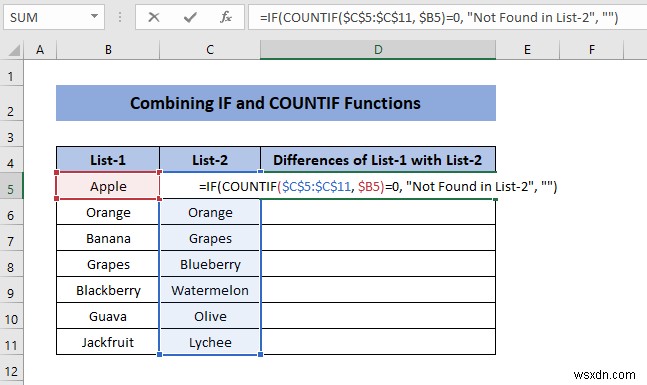The height and width of the screenshot is (385, 647).
Task: Select the 'Lychee' cell
Action: (x=210, y=342)
